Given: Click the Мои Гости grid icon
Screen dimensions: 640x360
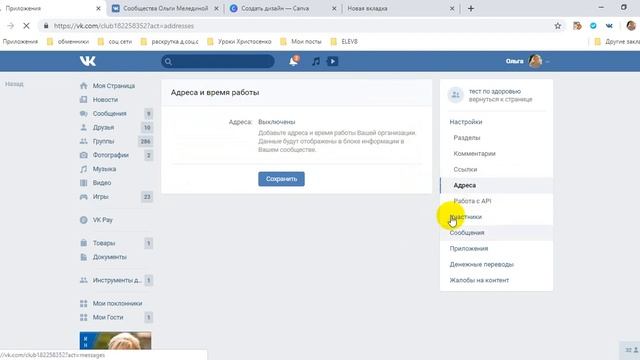Looking at the screenshot, I should coord(84,317).
